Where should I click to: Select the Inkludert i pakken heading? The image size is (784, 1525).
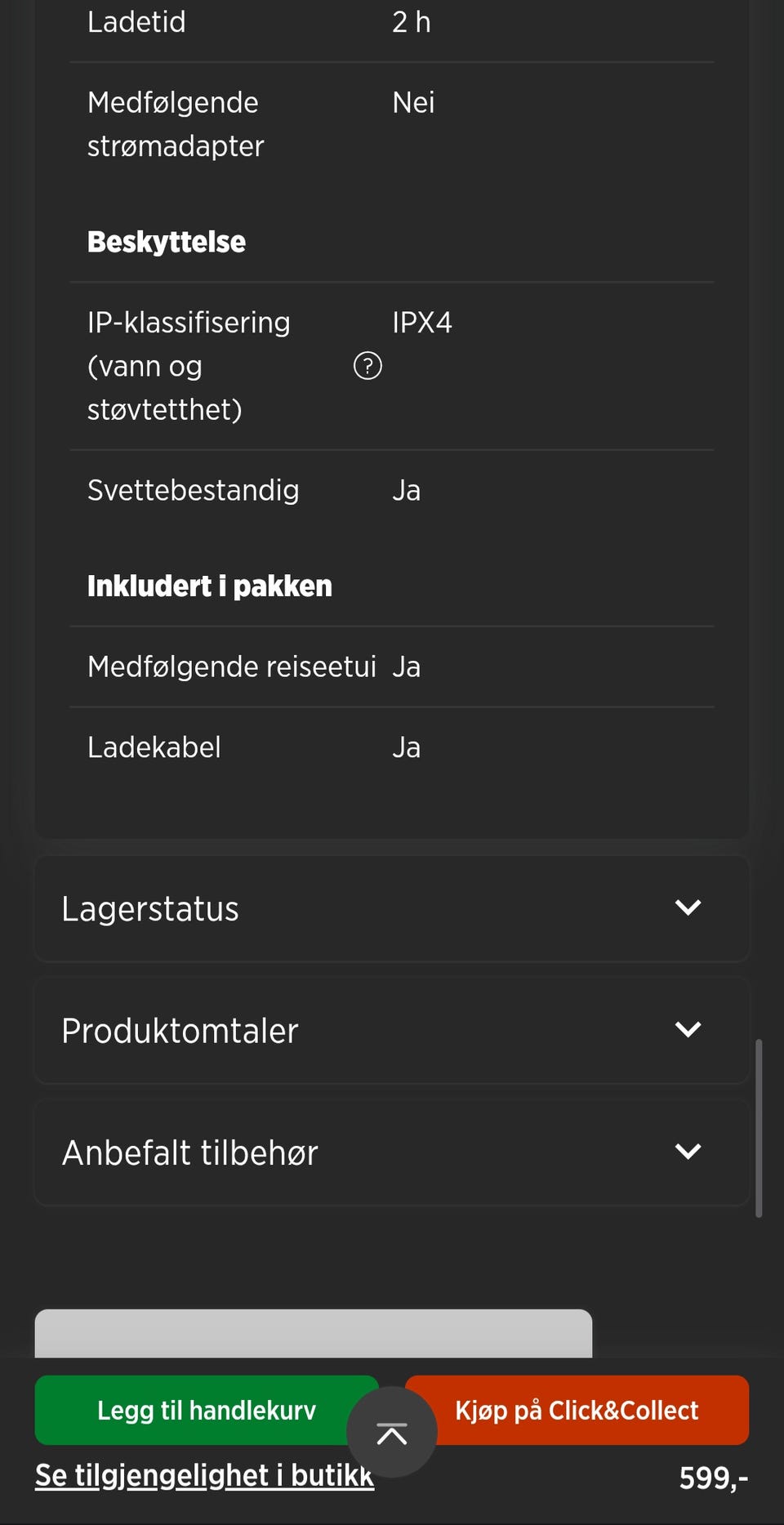(210, 586)
